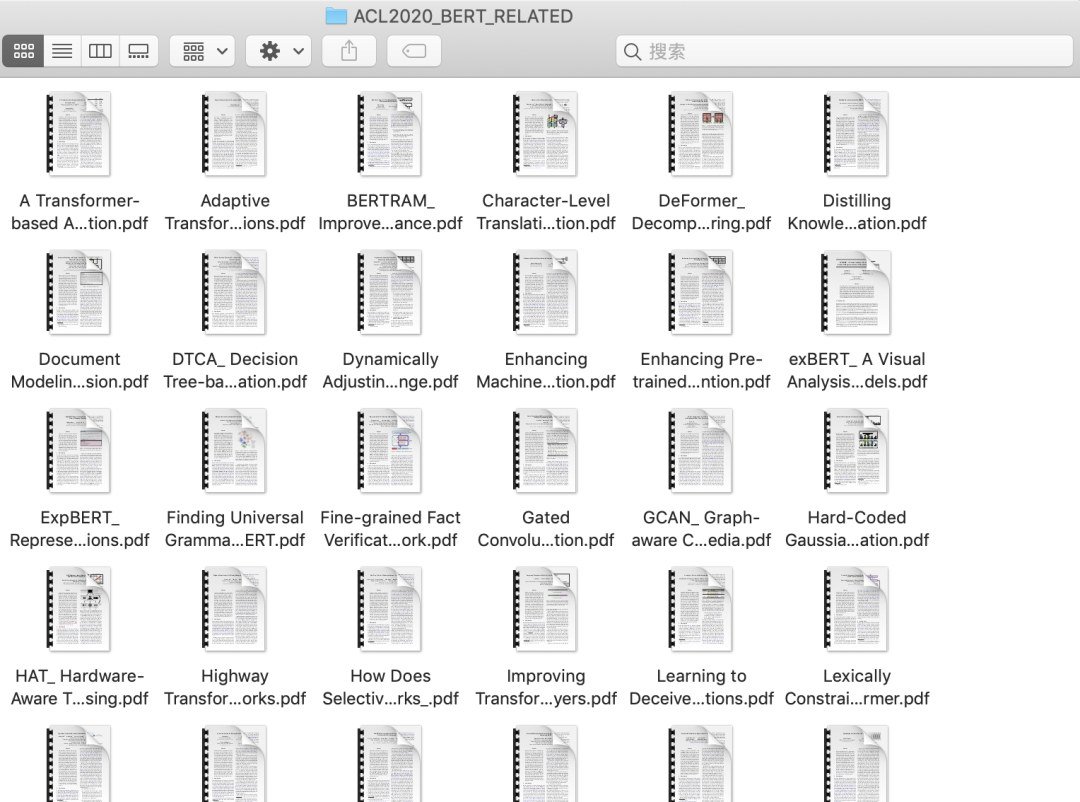Select ExpBERT_ Represe...ions.pdf file icon
The image size is (1080, 802).
point(79,451)
